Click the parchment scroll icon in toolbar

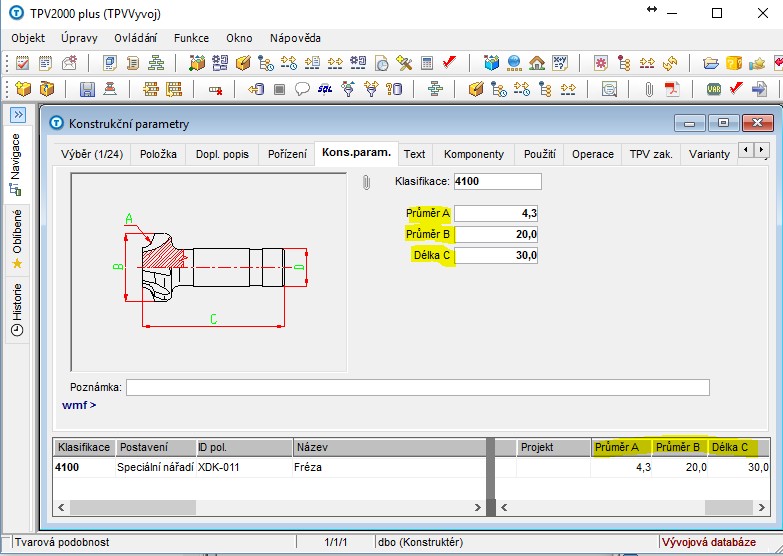pyautogui.click(x=133, y=63)
